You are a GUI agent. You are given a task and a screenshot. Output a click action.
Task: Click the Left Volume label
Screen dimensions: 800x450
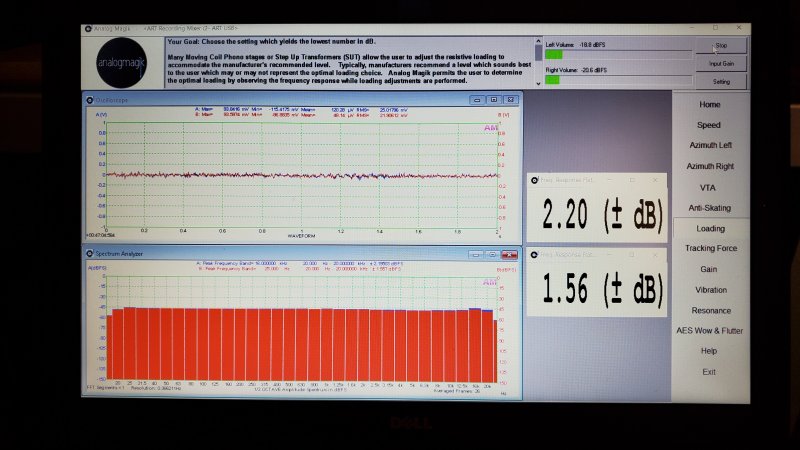pos(560,45)
